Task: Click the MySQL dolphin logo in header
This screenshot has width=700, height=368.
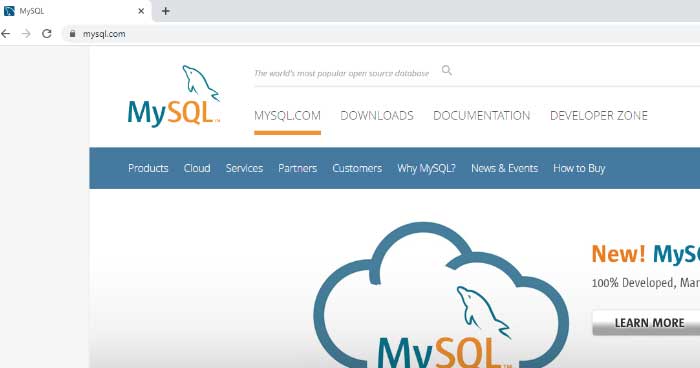Action: coord(174,96)
